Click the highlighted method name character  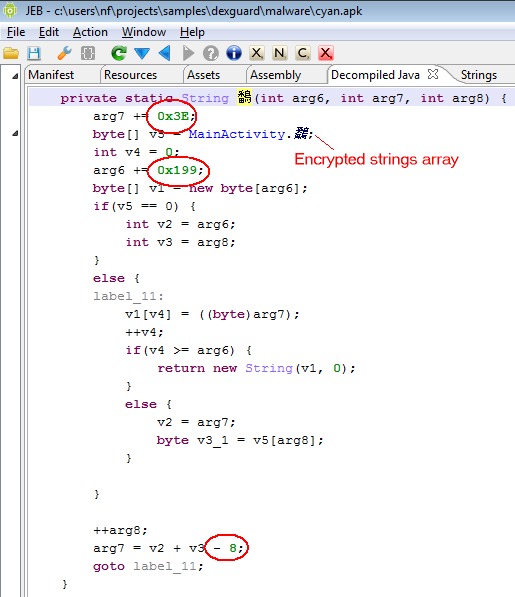coord(244,97)
